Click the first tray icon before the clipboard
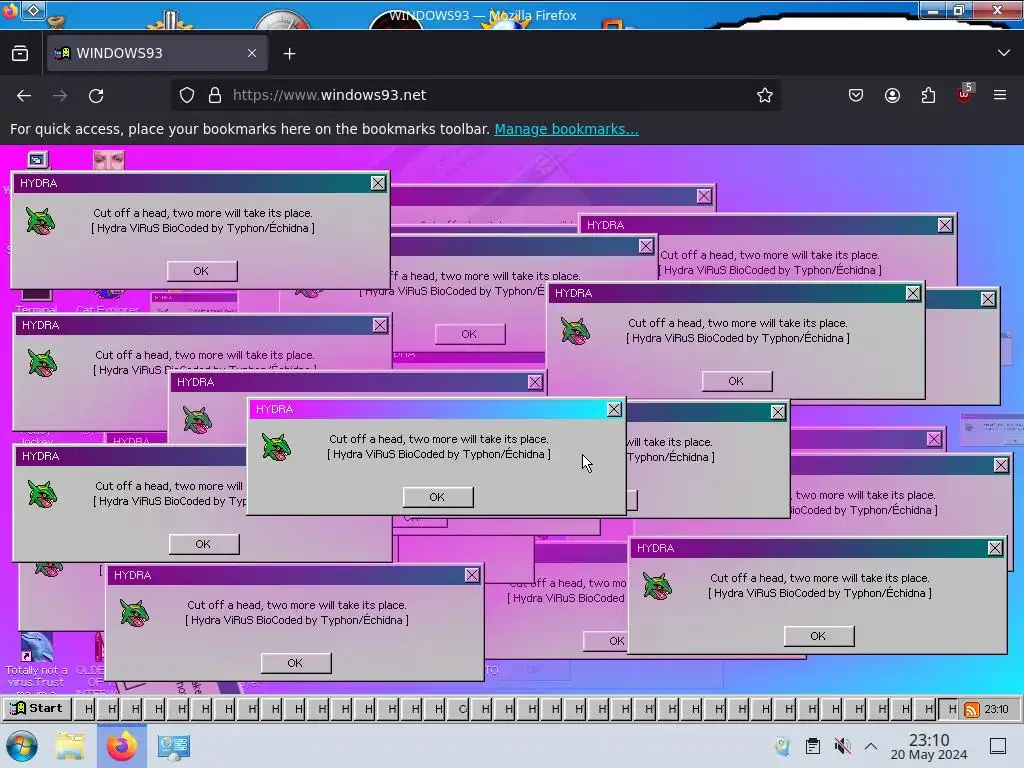1024x768 pixels. 782,746
